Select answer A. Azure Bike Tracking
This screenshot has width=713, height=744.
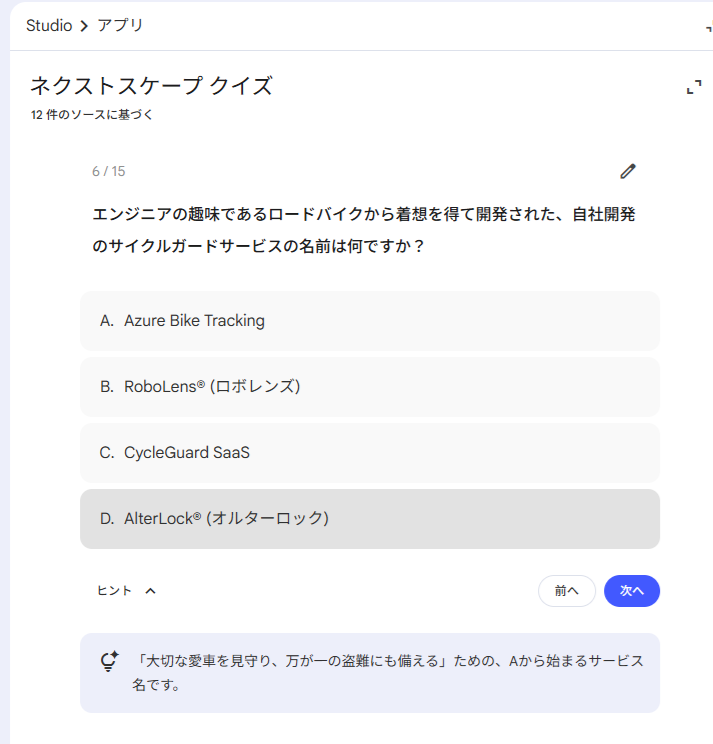[x=370, y=321]
